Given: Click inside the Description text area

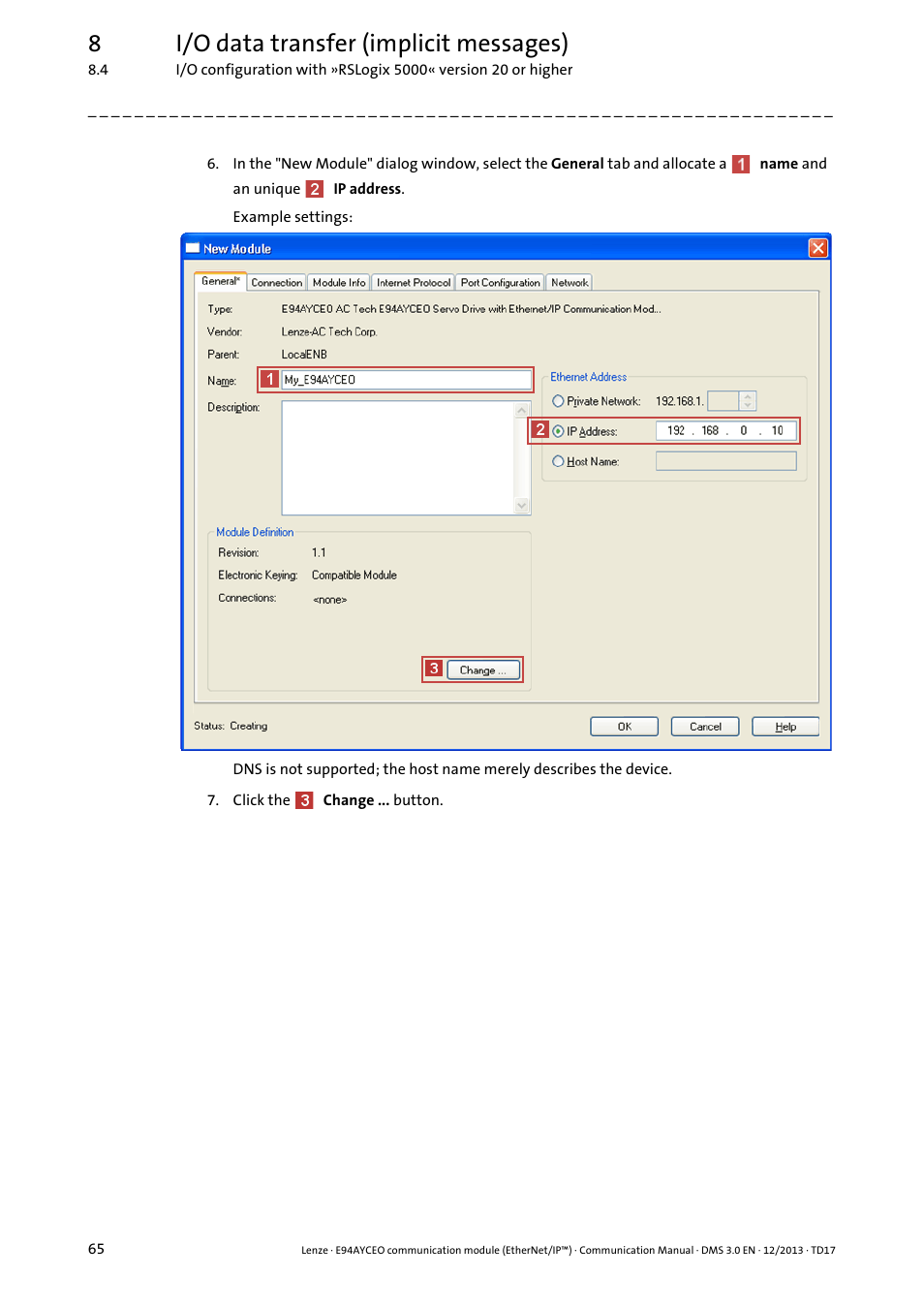Looking at the screenshot, I should pyautogui.click(x=398, y=457).
